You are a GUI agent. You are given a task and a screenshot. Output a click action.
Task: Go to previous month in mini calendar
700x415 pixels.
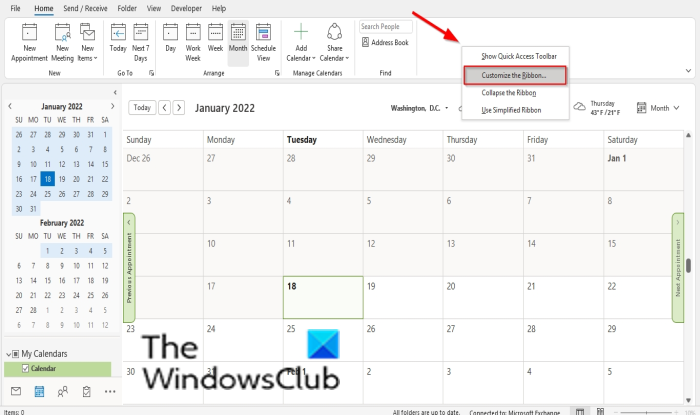point(10,106)
